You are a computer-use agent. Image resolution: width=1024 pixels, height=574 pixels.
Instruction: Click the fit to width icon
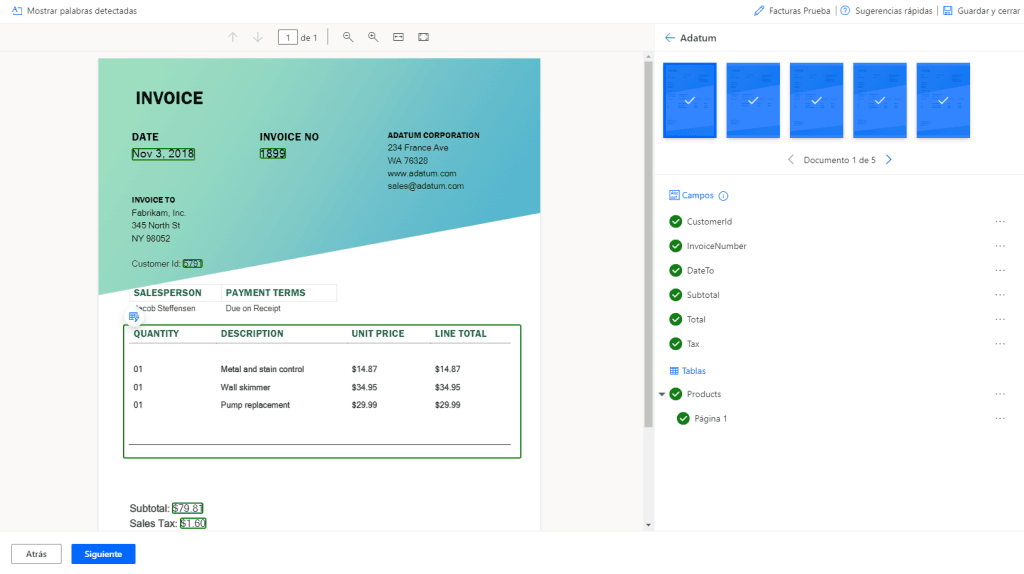tap(398, 37)
